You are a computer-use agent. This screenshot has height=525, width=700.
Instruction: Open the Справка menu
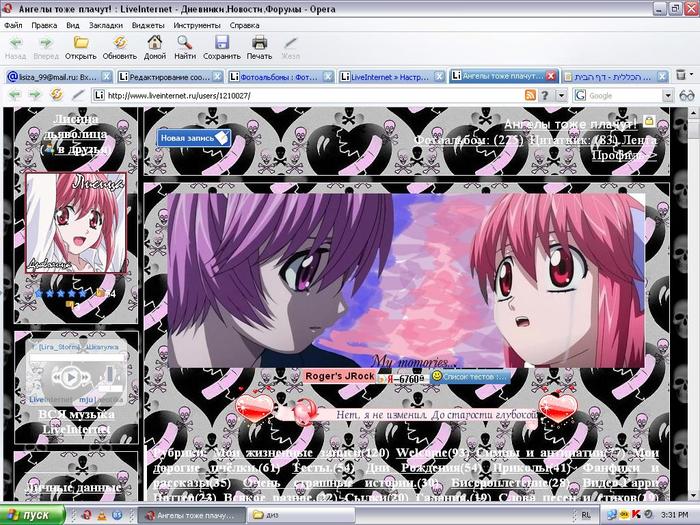pyautogui.click(x=245, y=25)
